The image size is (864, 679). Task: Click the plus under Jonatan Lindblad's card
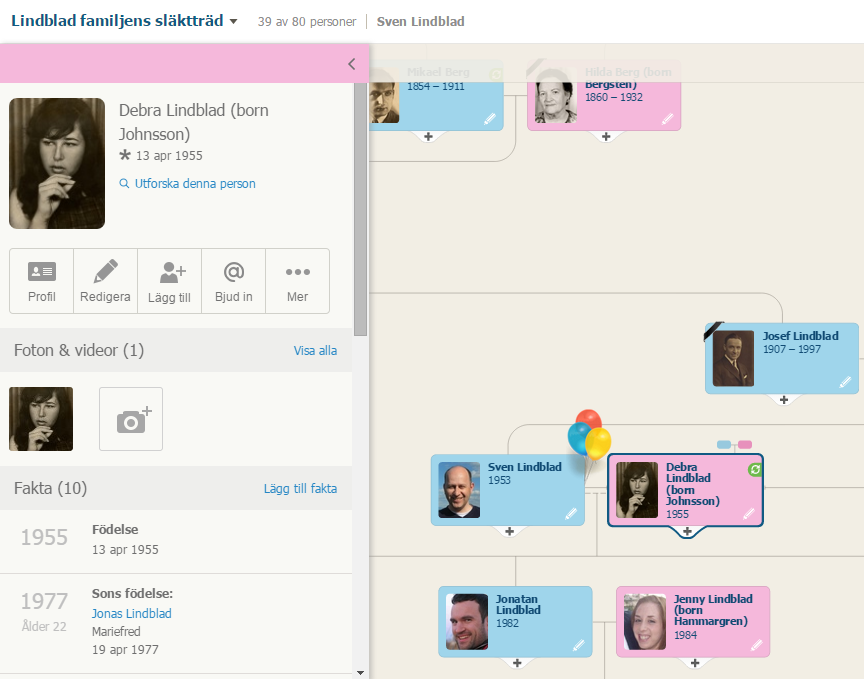517,663
